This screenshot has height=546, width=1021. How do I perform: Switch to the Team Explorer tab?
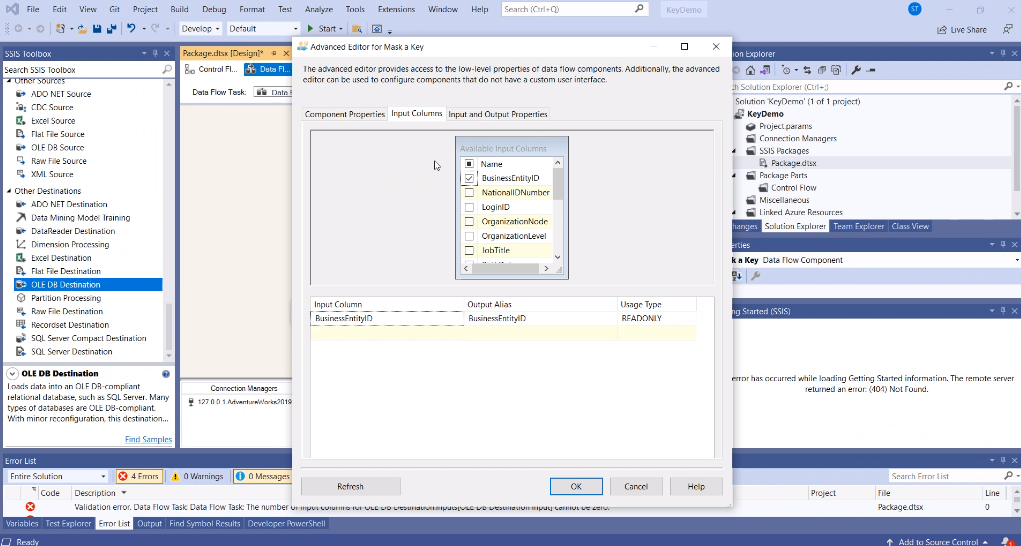click(860, 226)
